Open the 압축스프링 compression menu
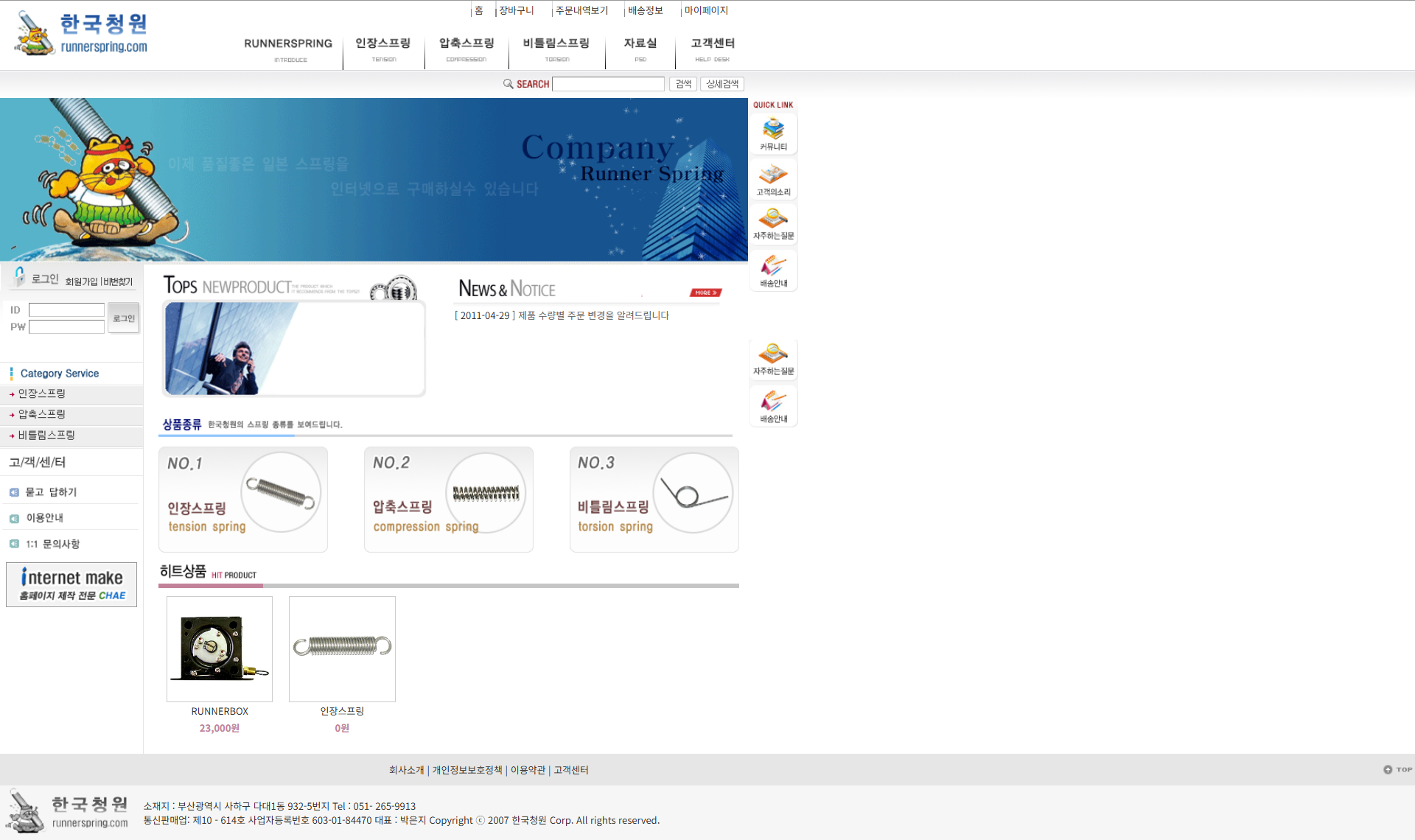Screen dimensions: 1415x840 click(467, 49)
